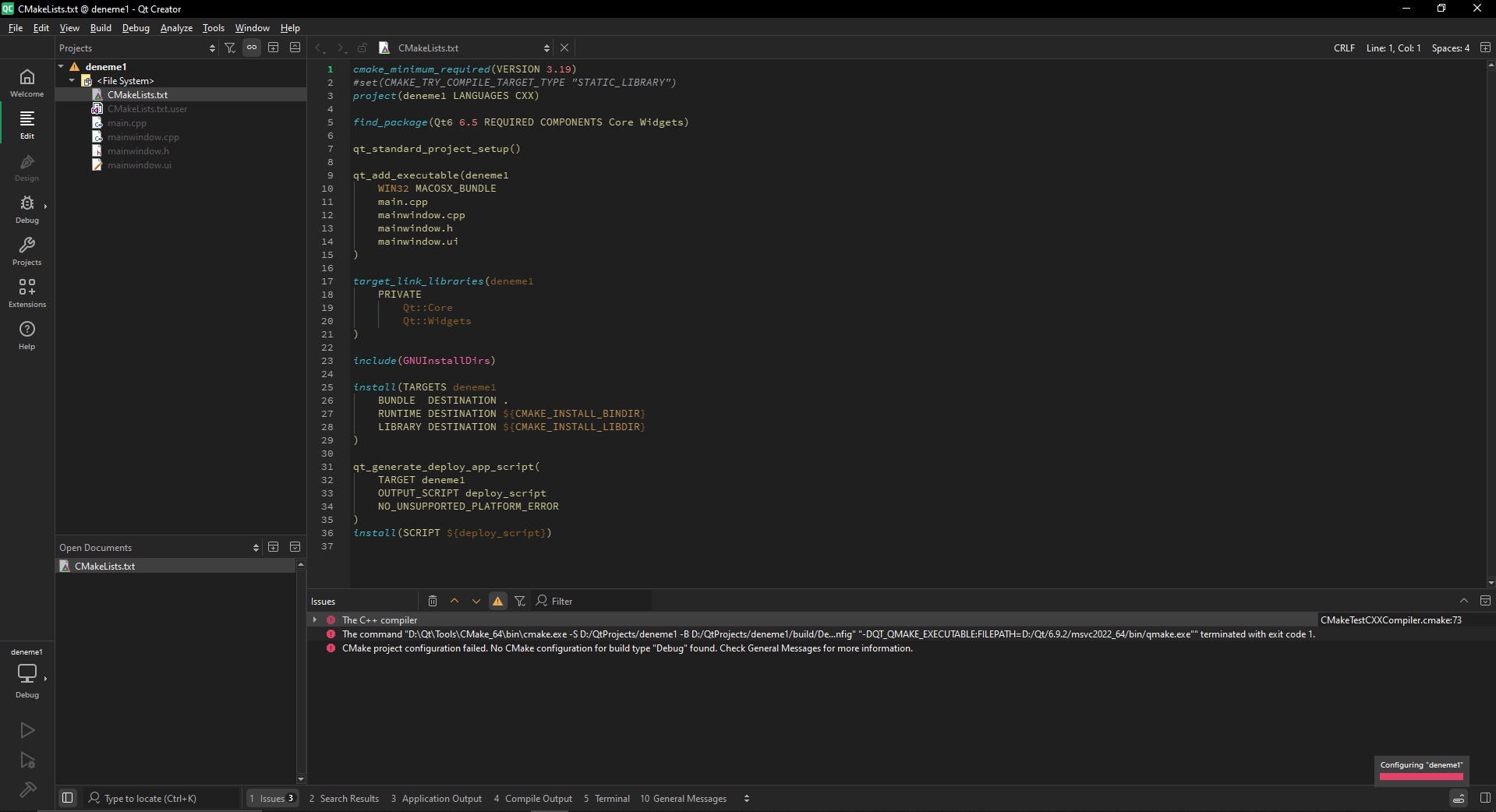This screenshot has height=812, width=1496.
Task: Open the Terminal pane
Action: coord(607,798)
